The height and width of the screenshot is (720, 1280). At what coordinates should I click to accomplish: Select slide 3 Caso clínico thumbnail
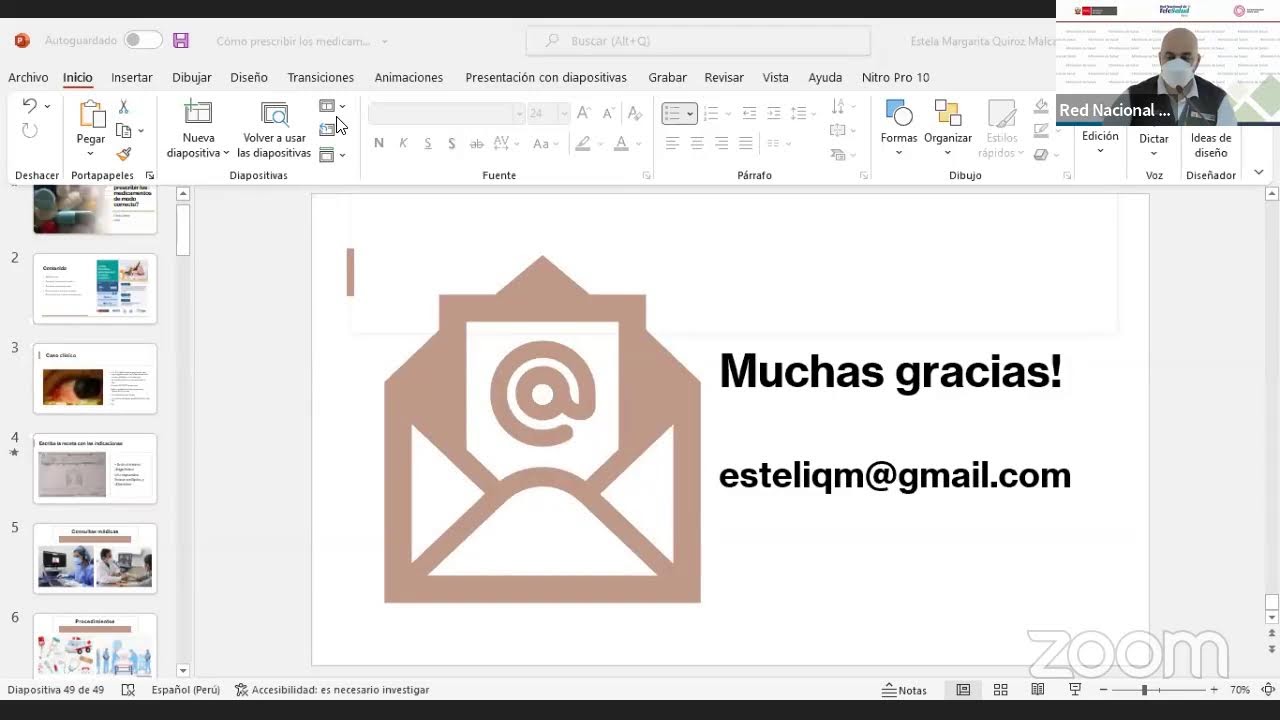95,378
